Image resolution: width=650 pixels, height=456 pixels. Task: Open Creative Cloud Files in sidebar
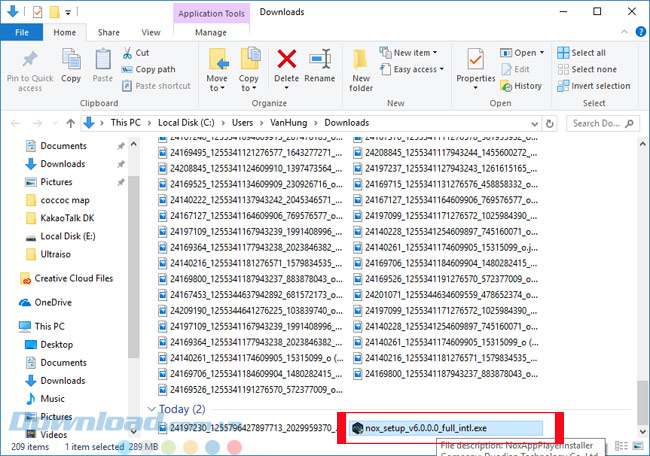67,279
